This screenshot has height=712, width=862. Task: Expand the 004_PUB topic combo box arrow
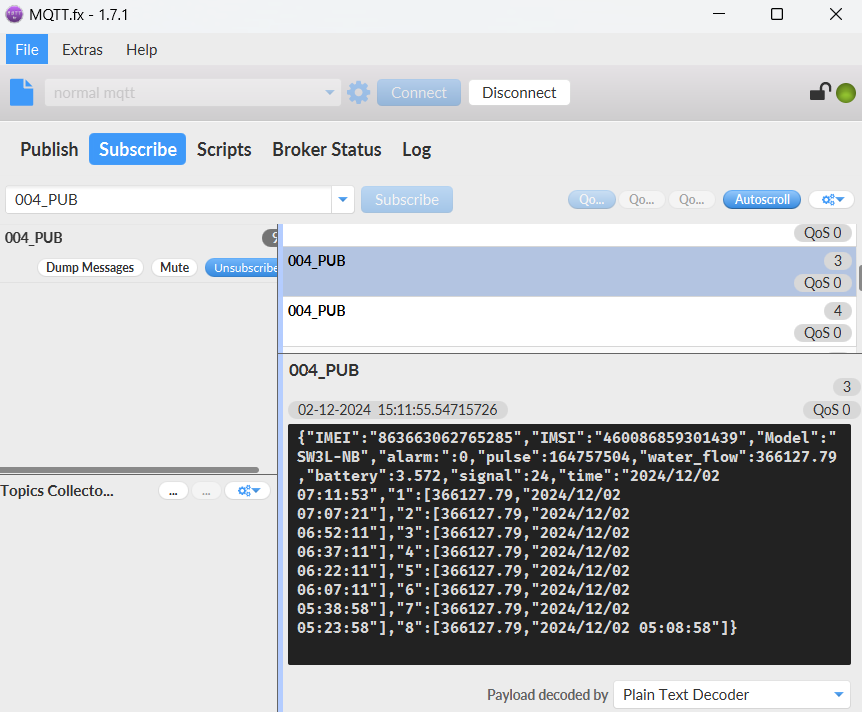tap(342, 200)
